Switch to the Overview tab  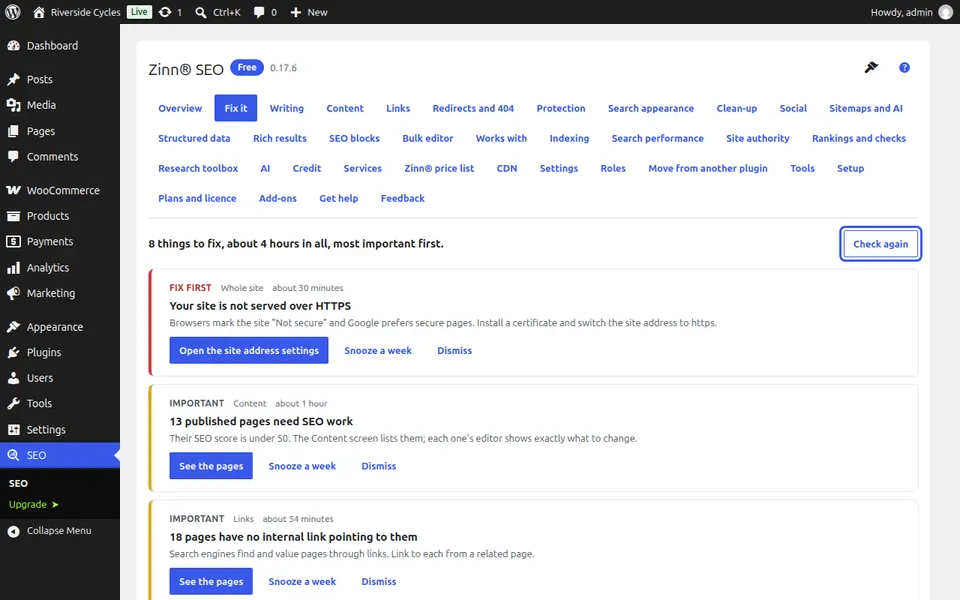pyautogui.click(x=180, y=108)
